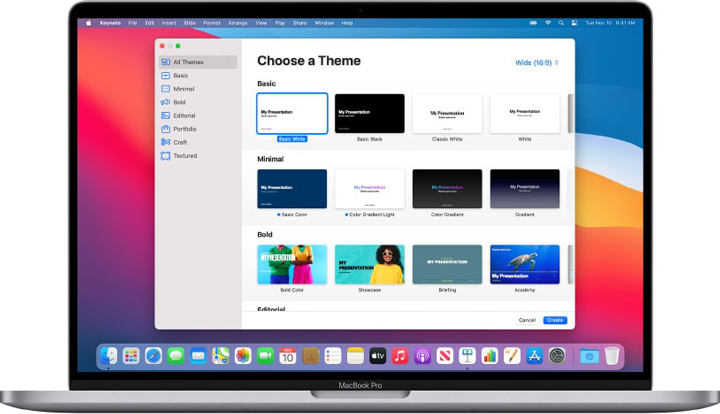The width and height of the screenshot is (720, 414).
Task: Choose the Basic White theme thumbnail
Action: (x=292, y=113)
